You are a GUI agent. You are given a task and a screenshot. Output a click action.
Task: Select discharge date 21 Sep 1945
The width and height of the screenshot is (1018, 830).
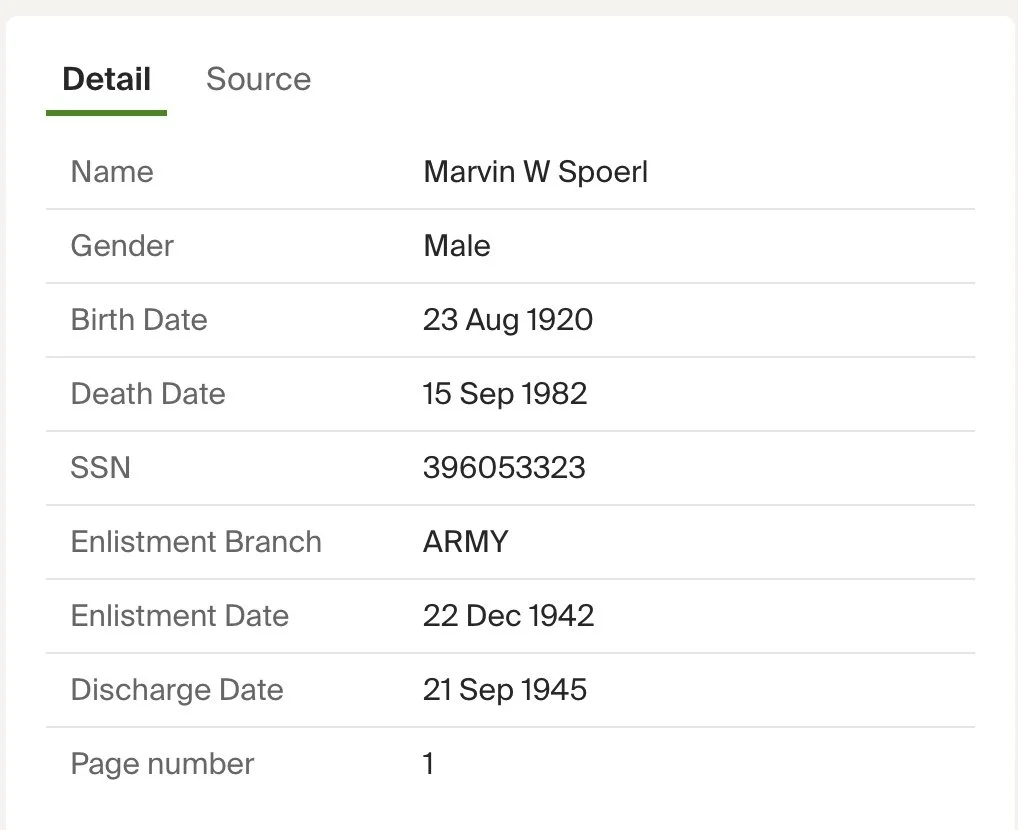click(504, 690)
